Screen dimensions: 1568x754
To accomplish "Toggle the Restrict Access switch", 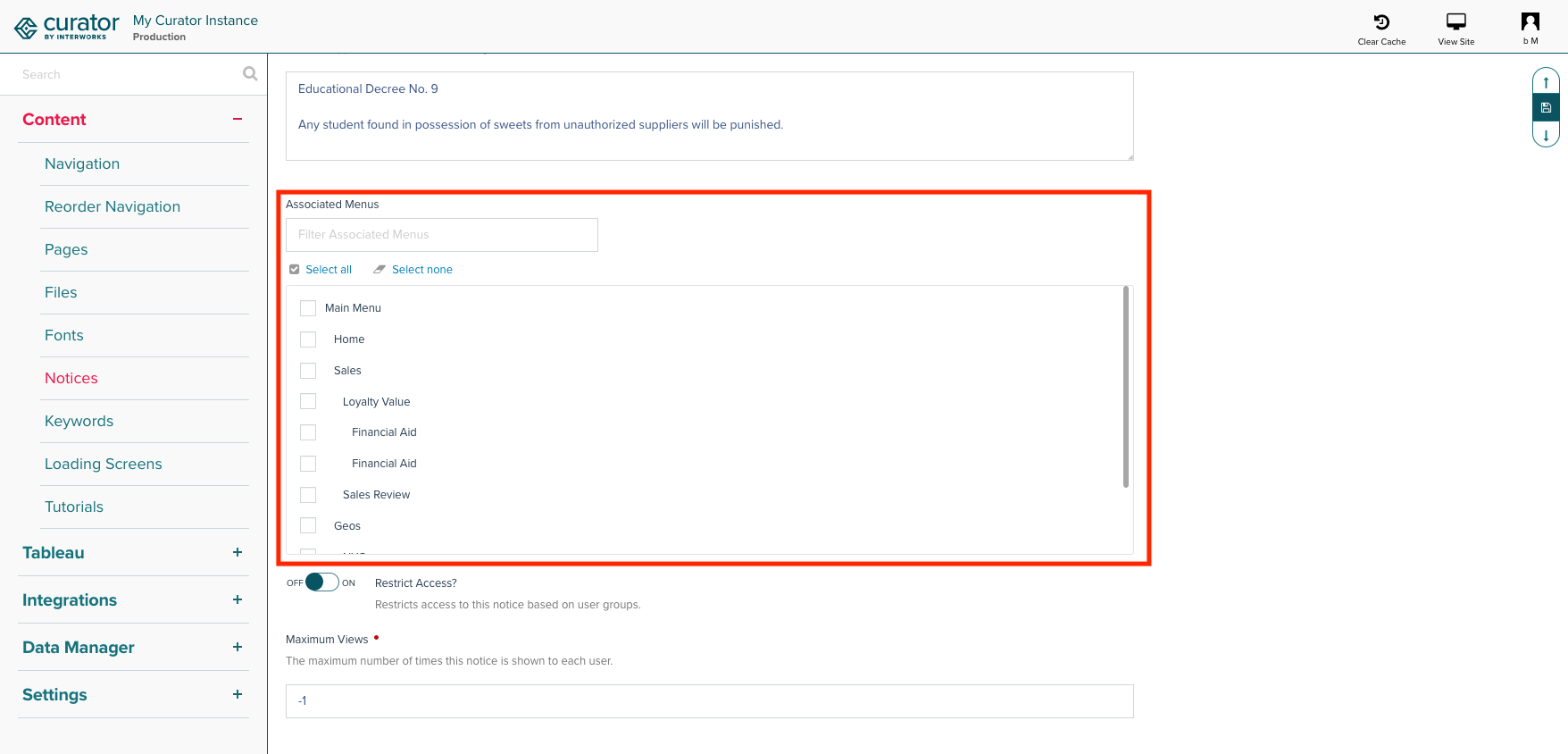I will coord(321,582).
